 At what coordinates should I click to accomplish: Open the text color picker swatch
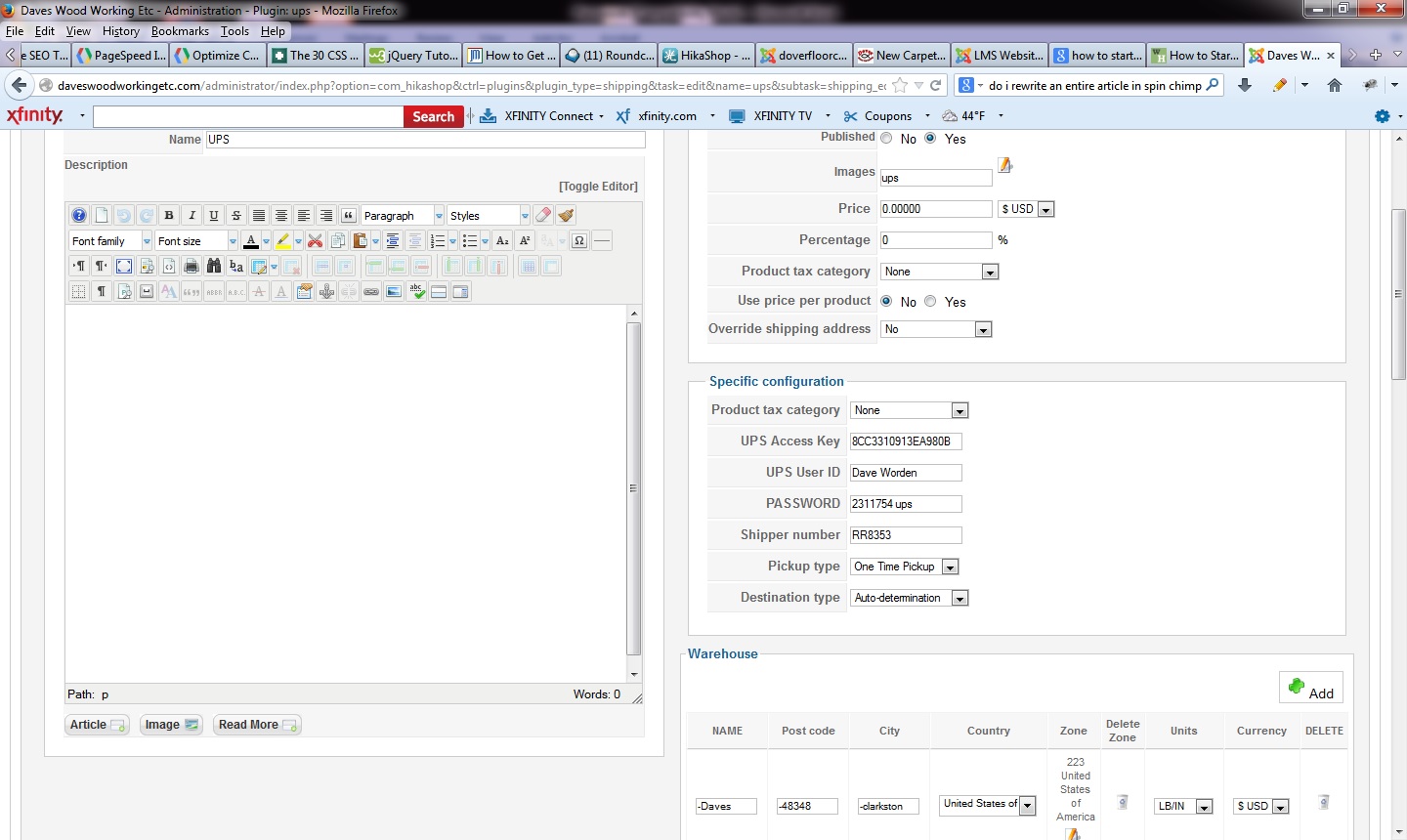point(251,240)
